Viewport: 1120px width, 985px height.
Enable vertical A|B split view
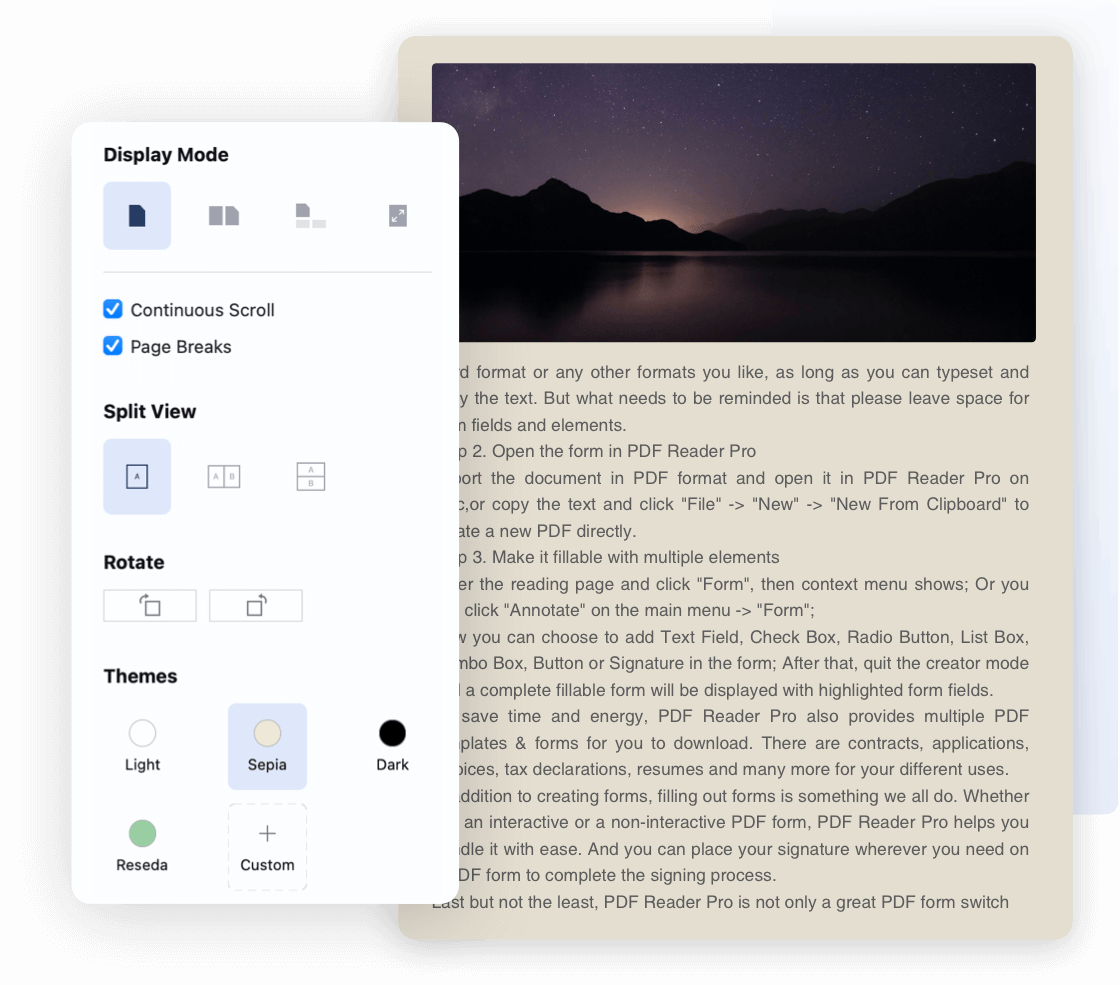coord(223,477)
